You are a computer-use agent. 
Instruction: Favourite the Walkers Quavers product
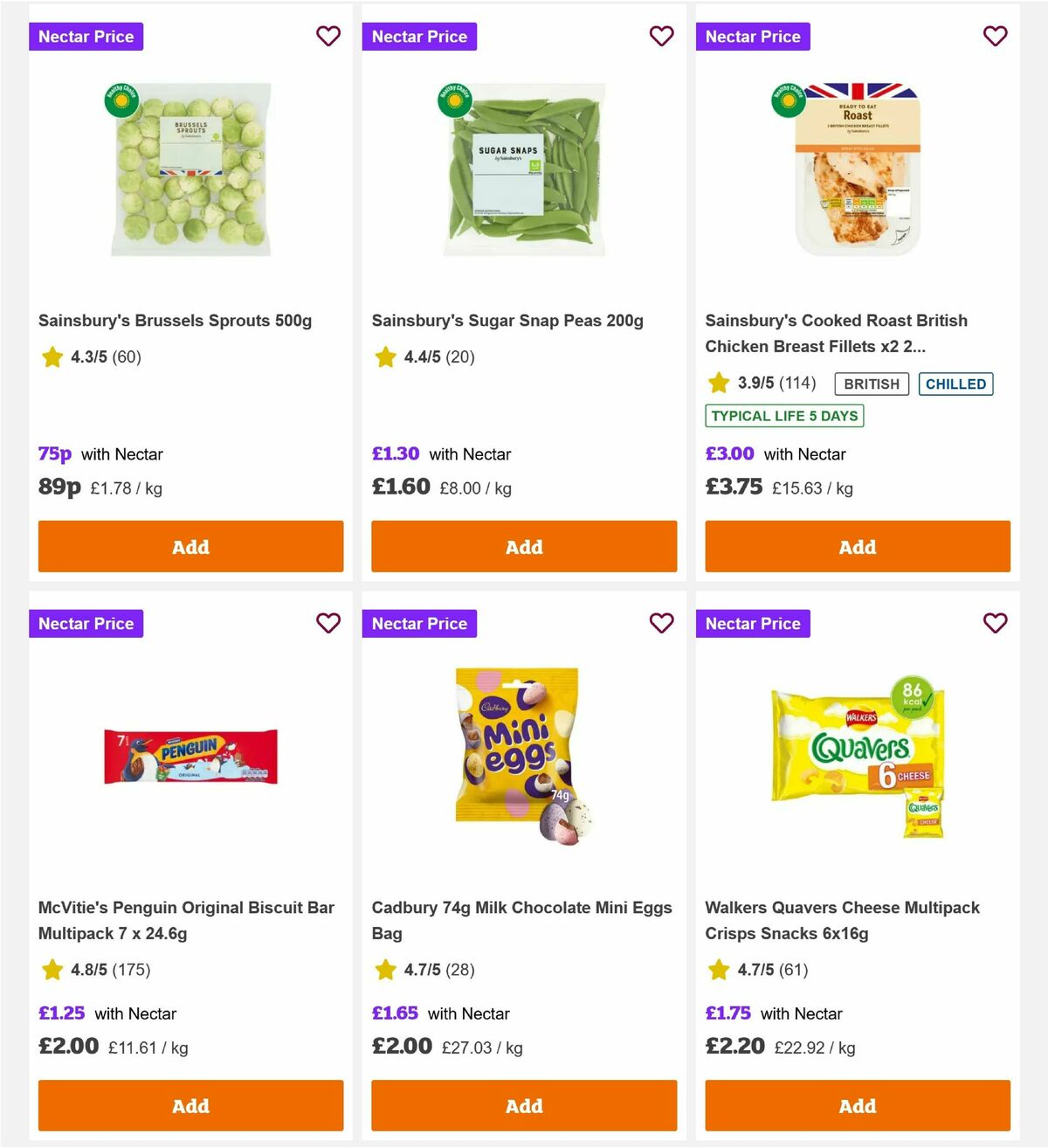click(995, 623)
